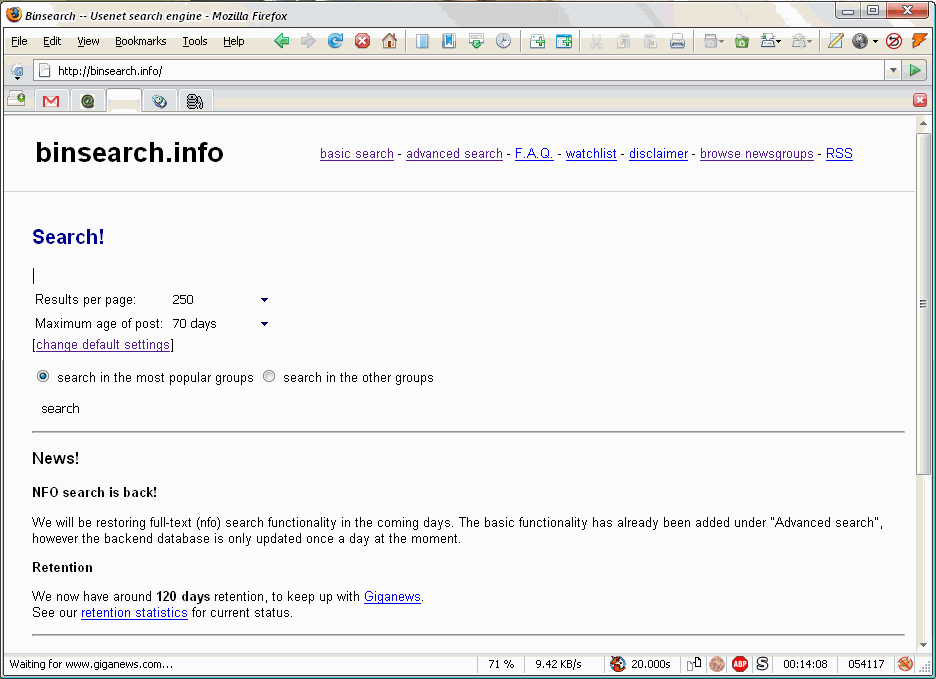Click the pencil and notepad edit icon
Viewport: 936px width, 679px height.
(835, 41)
